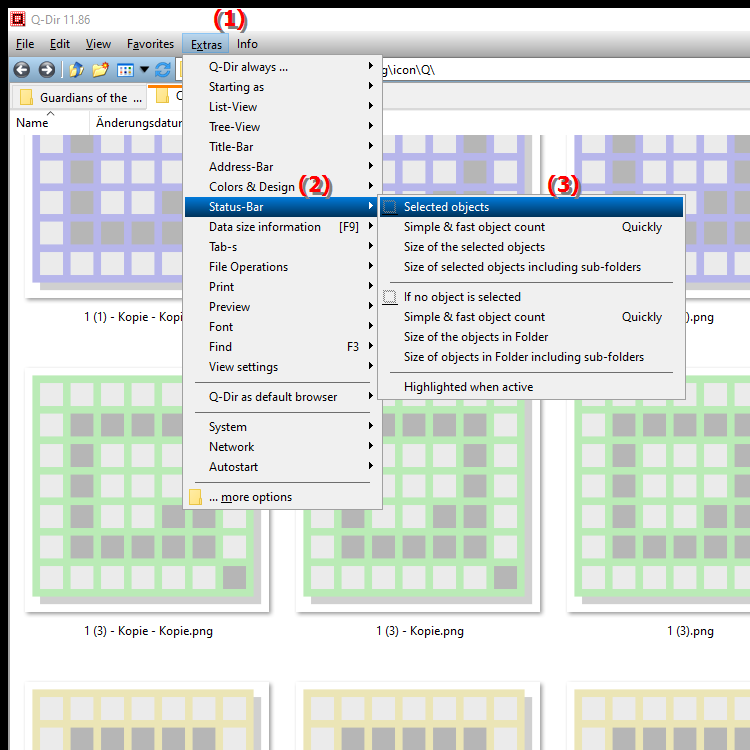Select the Status-Bar menu entry
750x750 pixels.
pos(283,207)
